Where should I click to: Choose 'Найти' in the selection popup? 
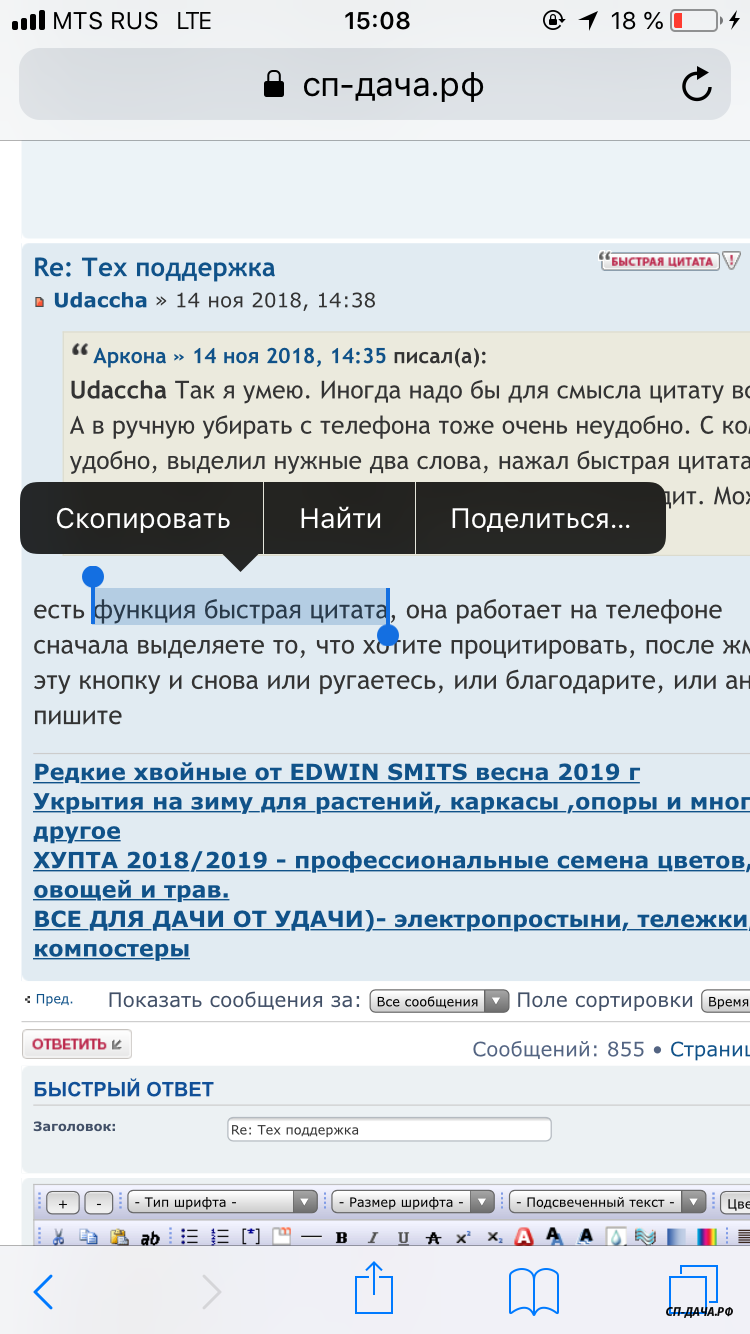340,519
